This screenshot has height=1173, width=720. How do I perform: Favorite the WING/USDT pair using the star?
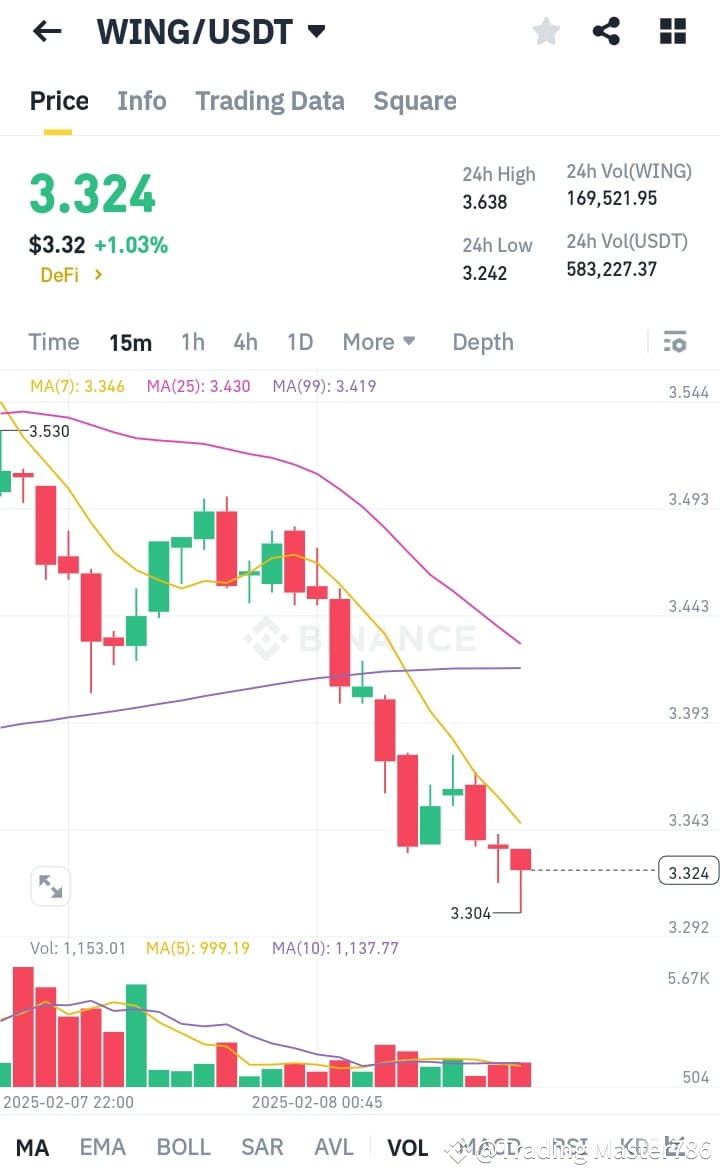[x=546, y=31]
